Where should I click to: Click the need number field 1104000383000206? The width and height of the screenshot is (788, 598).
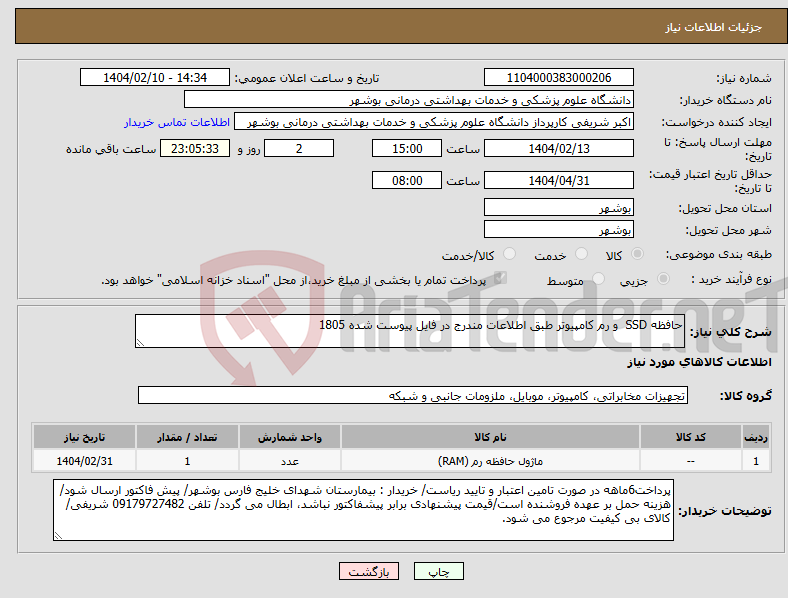coord(559,77)
